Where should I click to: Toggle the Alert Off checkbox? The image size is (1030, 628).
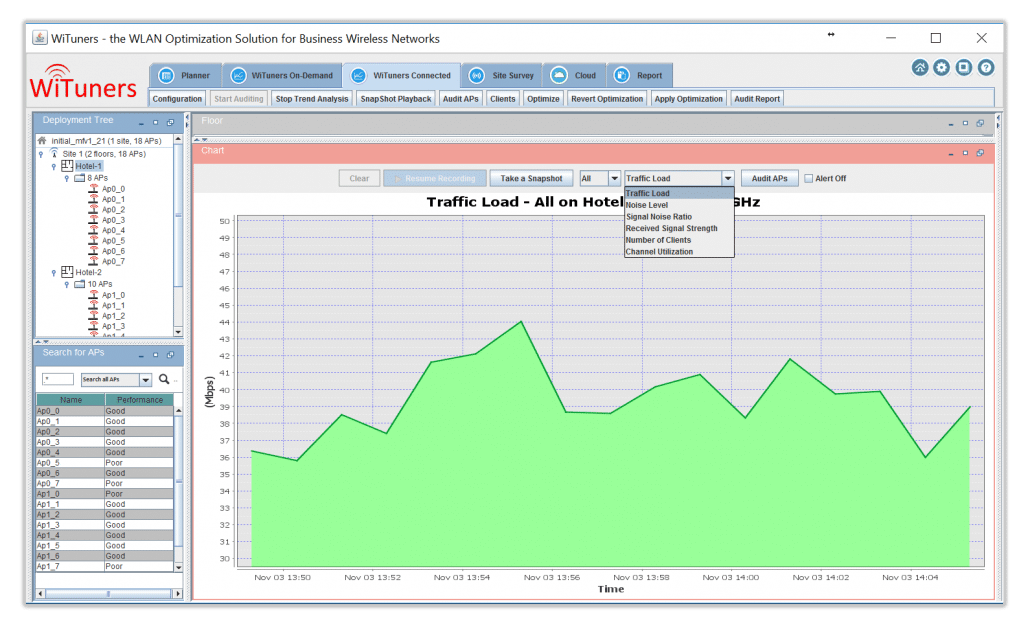click(809, 178)
